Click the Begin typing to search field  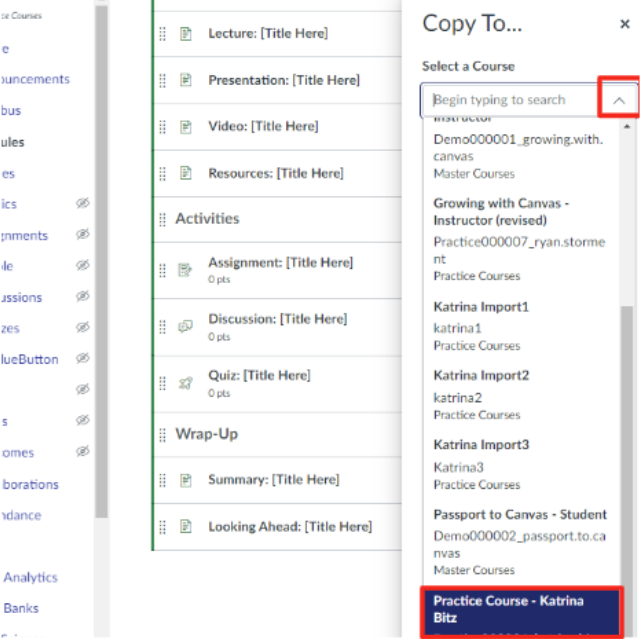[x=510, y=100]
